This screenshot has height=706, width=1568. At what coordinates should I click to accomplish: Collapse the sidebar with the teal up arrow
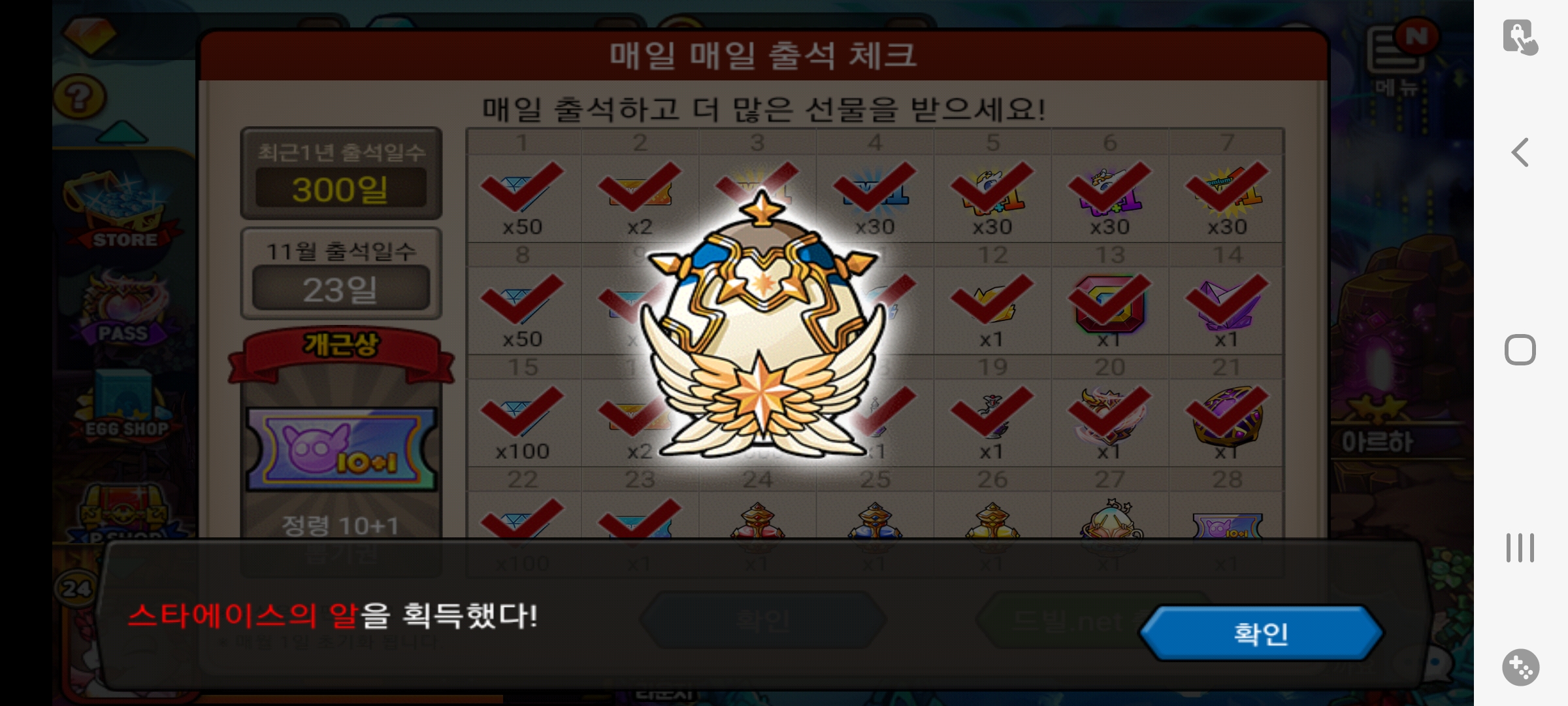tap(122, 132)
